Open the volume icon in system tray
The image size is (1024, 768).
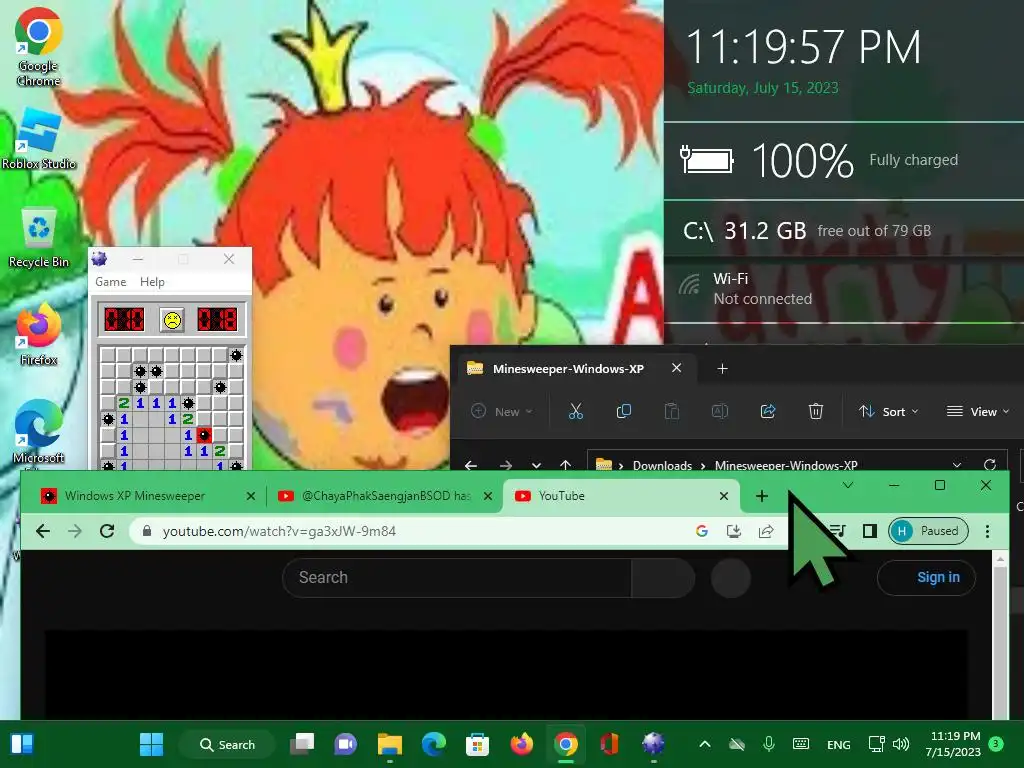click(x=901, y=744)
